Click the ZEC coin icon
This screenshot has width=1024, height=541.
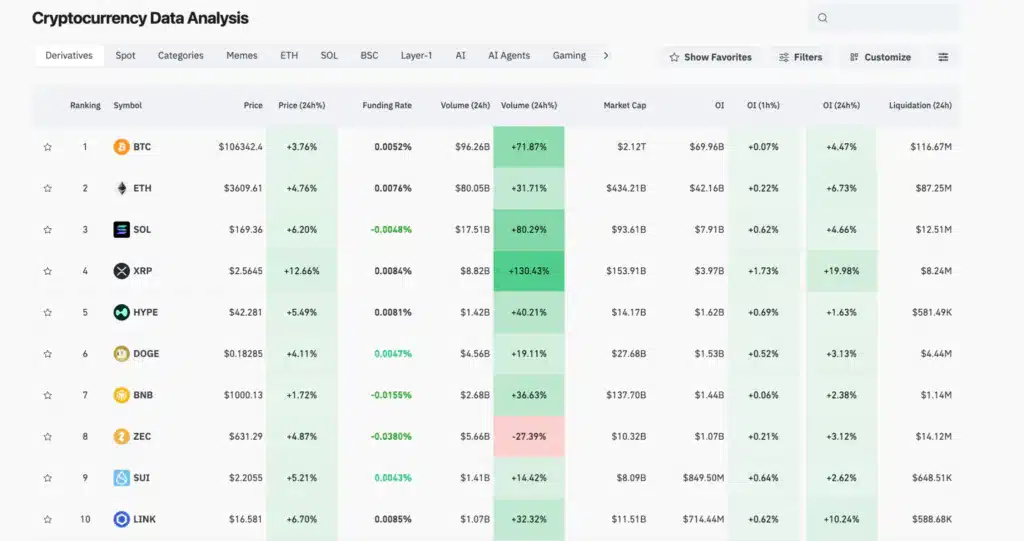(x=121, y=436)
